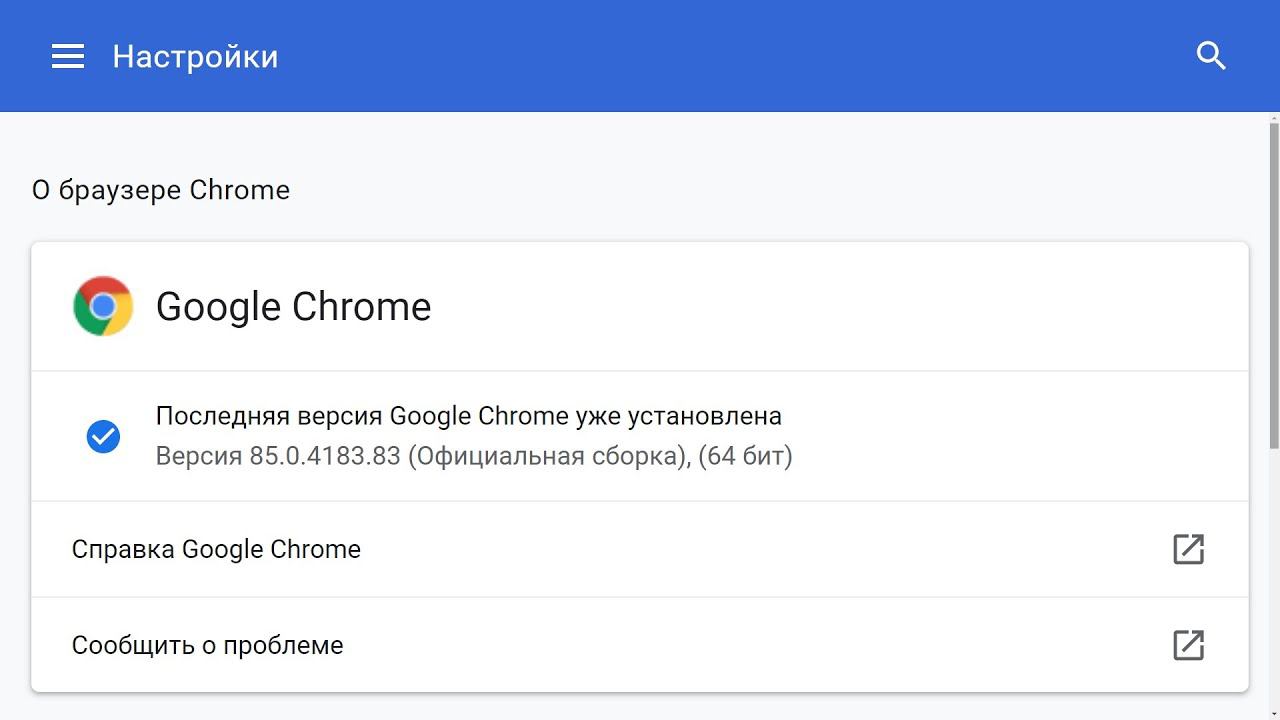The image size is (1280, 720).
Task: Click the Google Chrome logo
Action: (103, 306)
